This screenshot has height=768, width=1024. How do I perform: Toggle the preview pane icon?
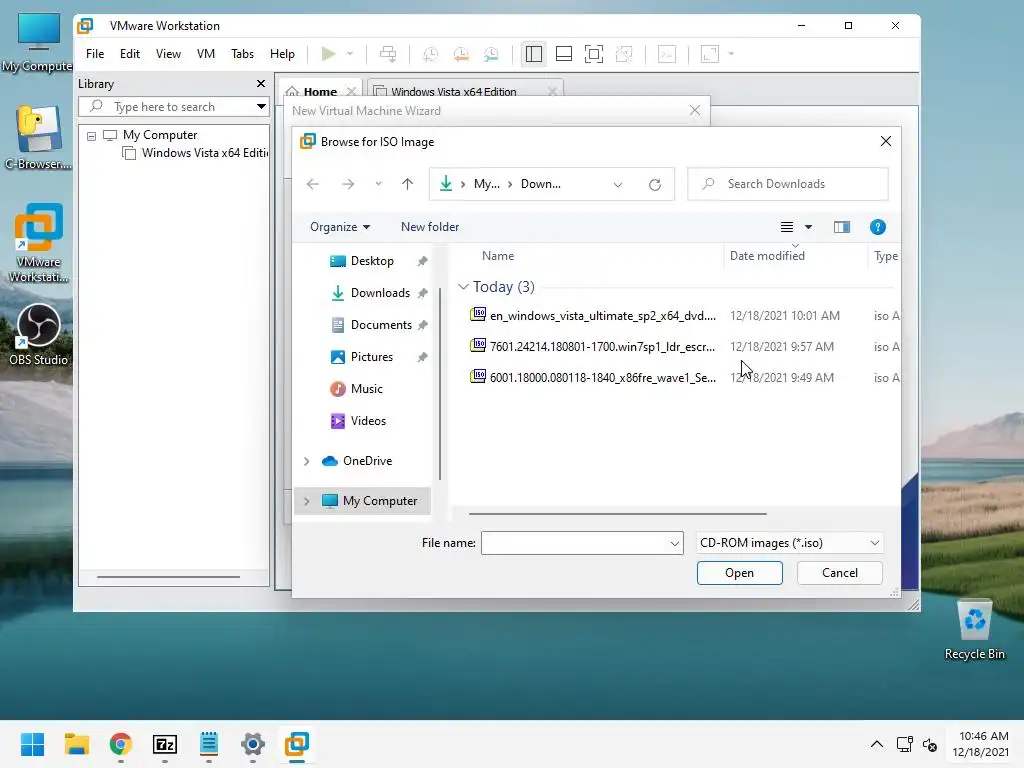(842, 227)
